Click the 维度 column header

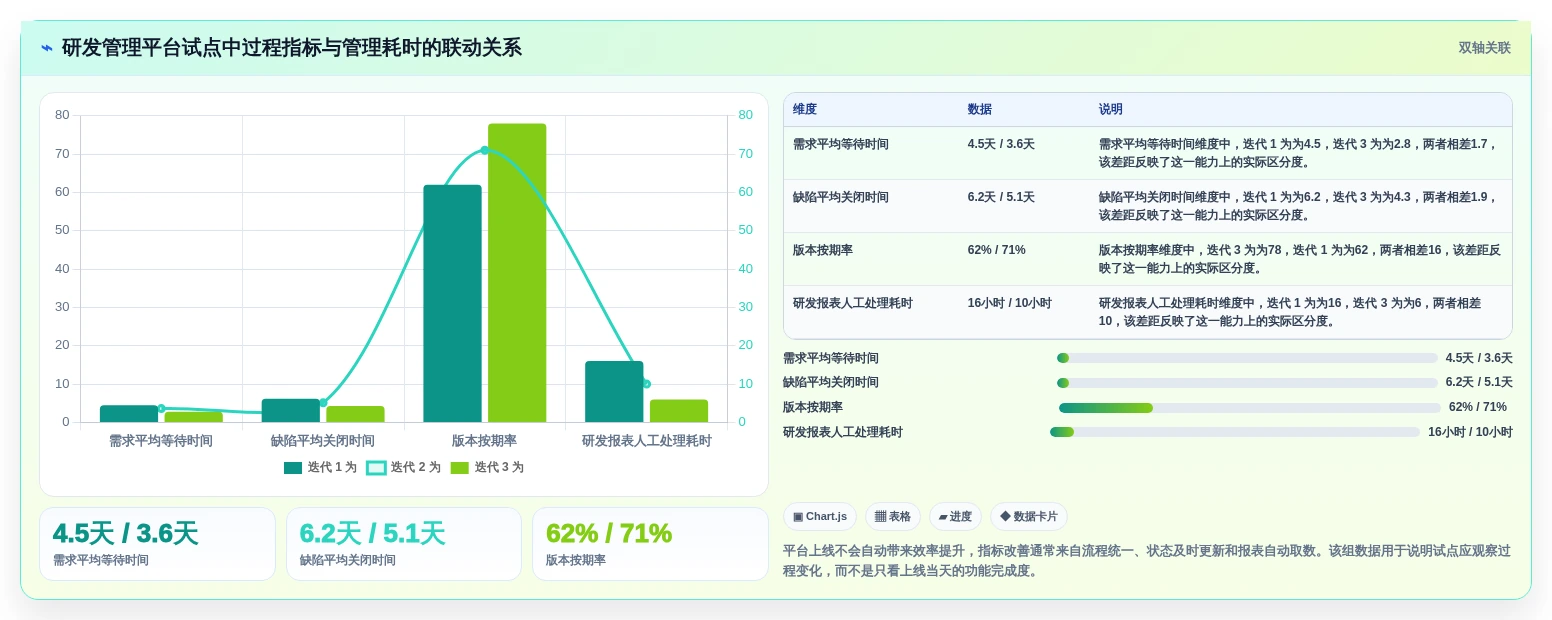coord(805,110)
